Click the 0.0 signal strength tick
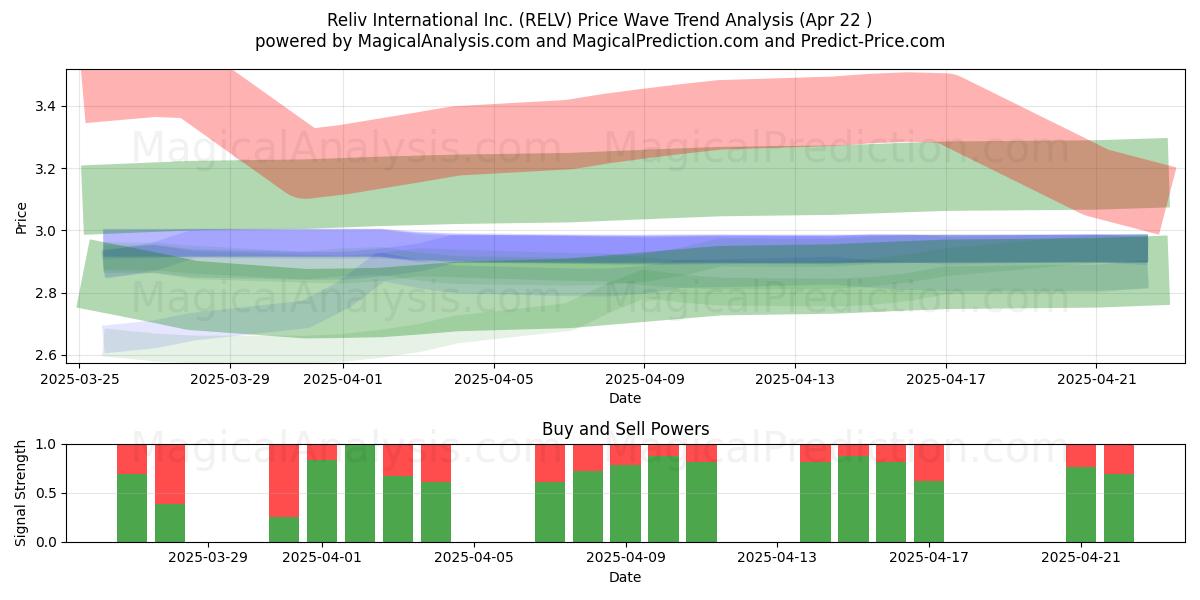This screenshot has width=1200, height=600. tap(47, 542)
